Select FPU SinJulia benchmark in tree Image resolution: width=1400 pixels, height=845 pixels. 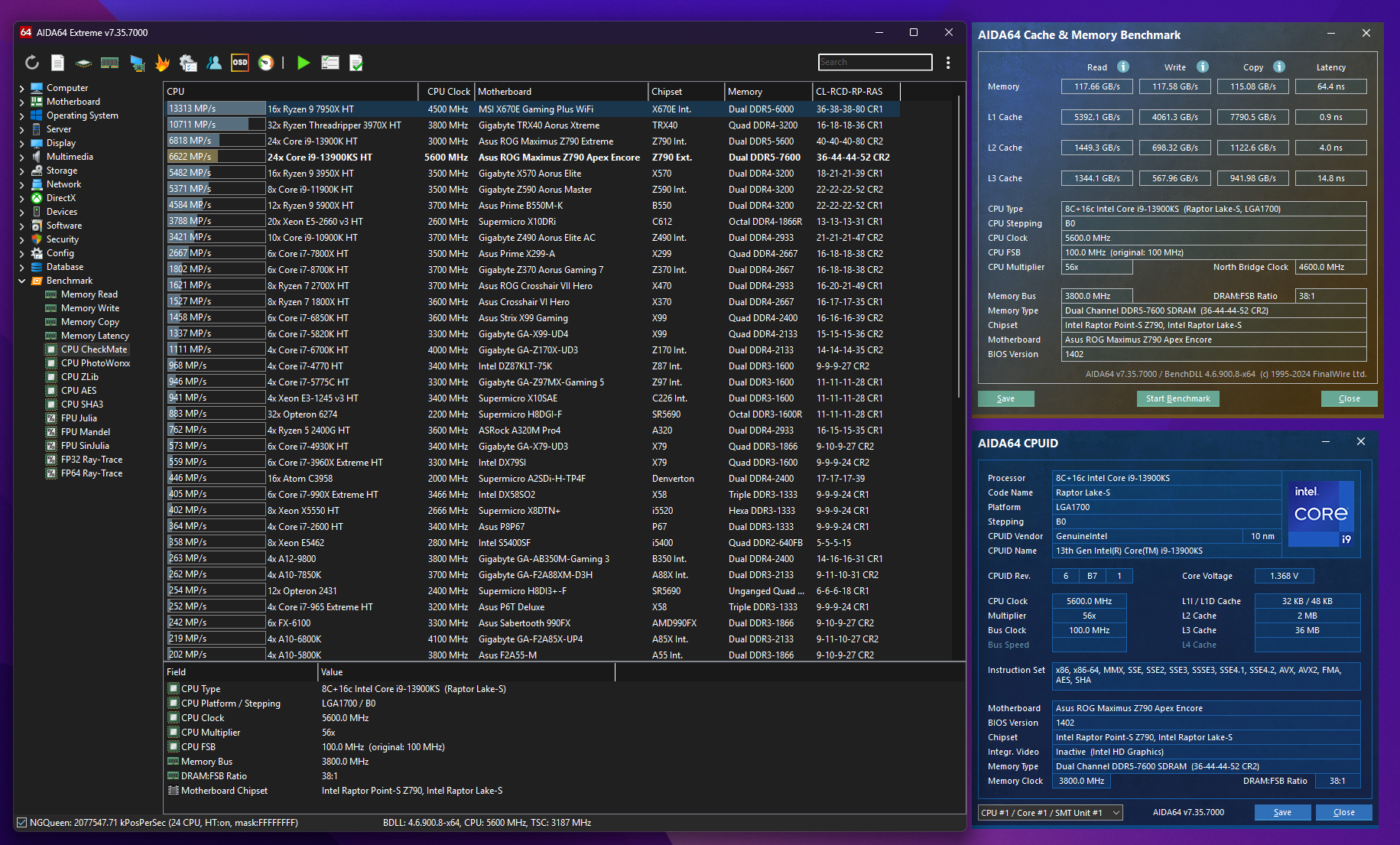pyautogui.click(x=85, y=446)
